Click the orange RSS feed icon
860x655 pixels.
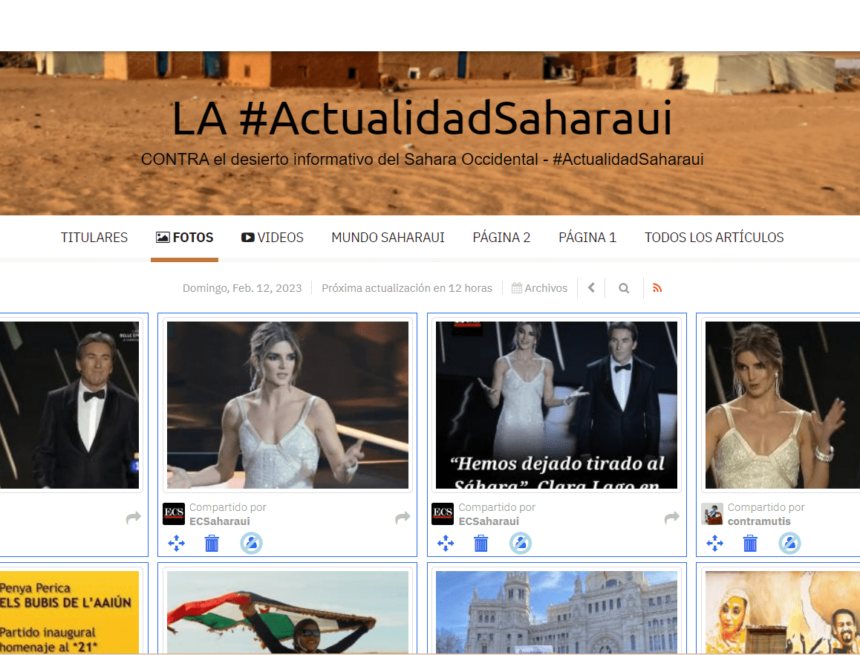(x=657, y=288)
